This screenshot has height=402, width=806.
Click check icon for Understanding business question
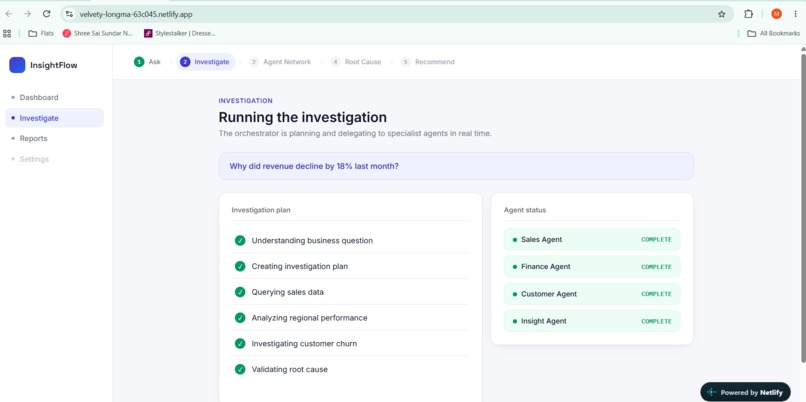click(x=240, y=240)
